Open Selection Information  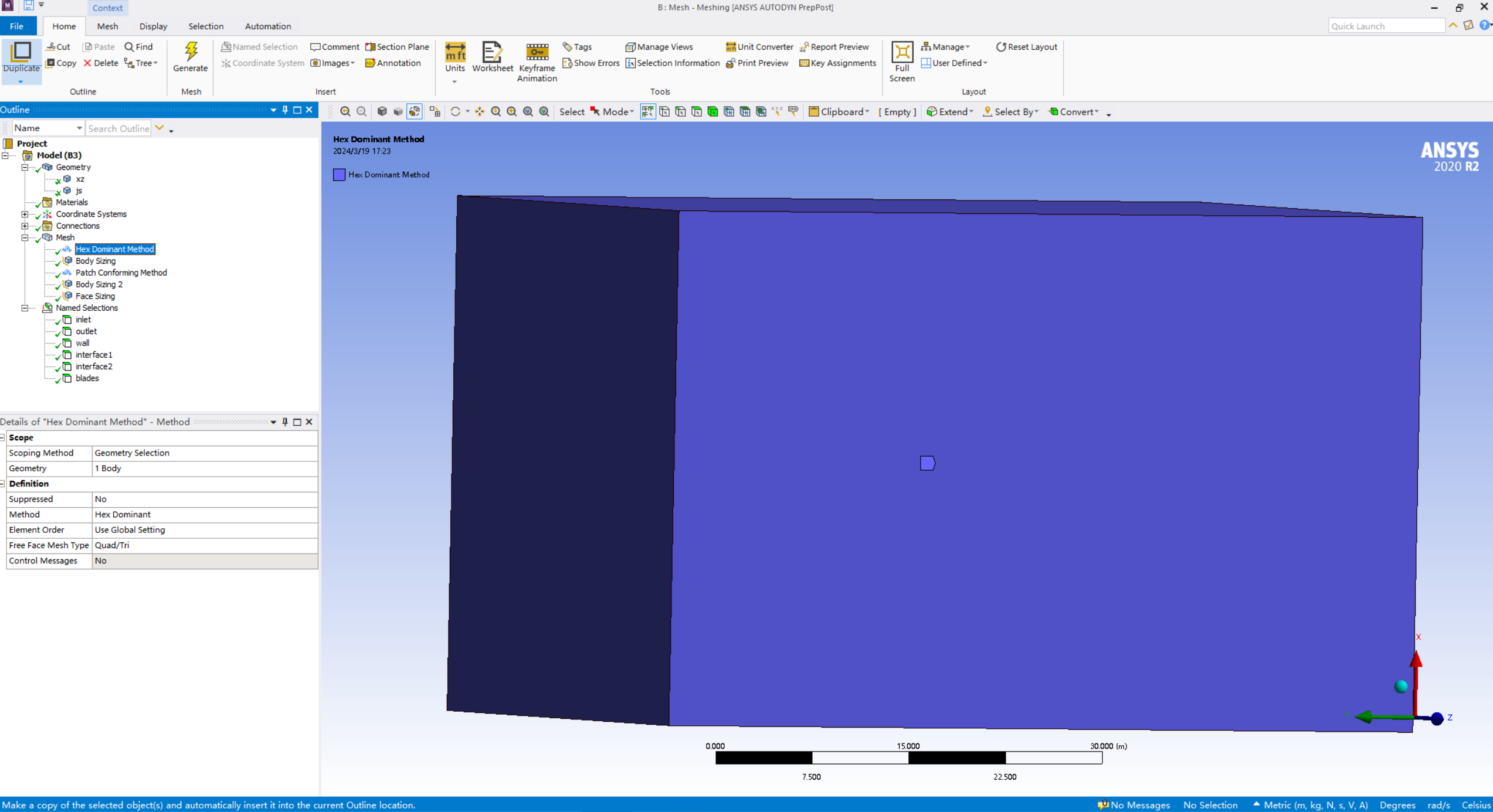pos(672,63)
